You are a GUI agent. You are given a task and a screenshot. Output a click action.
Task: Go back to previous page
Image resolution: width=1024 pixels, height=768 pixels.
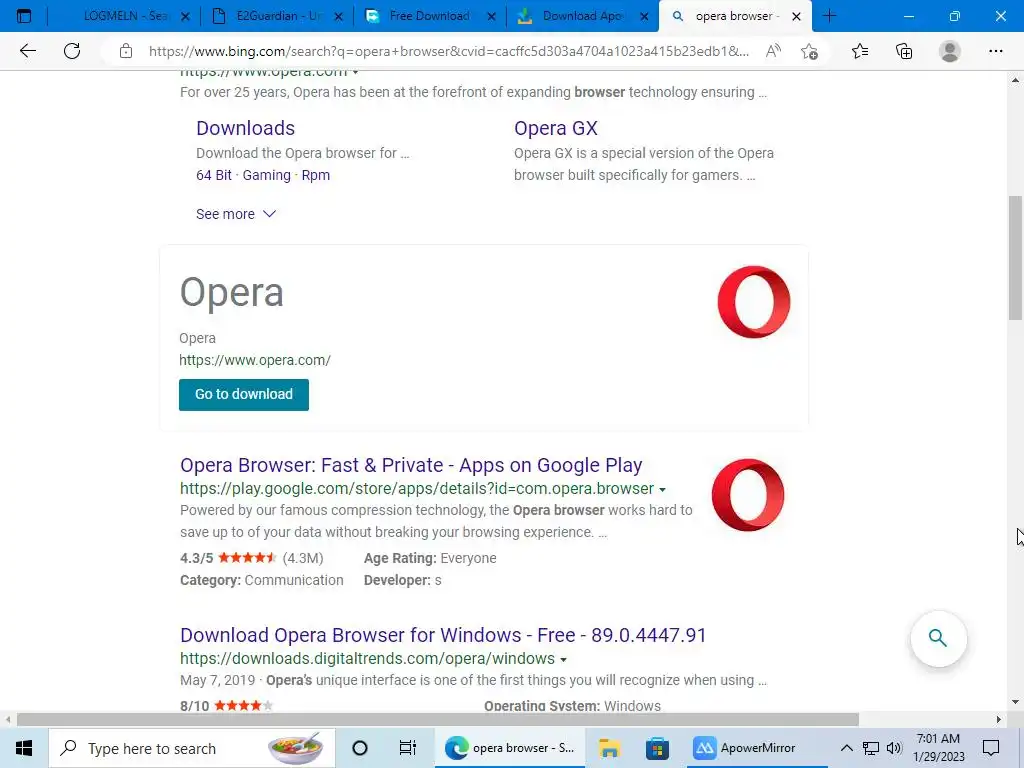[x=27, y=51]
